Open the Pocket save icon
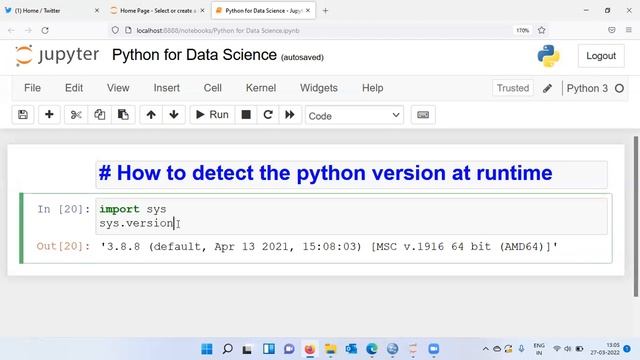640x360 pixels. coord(611,30)
